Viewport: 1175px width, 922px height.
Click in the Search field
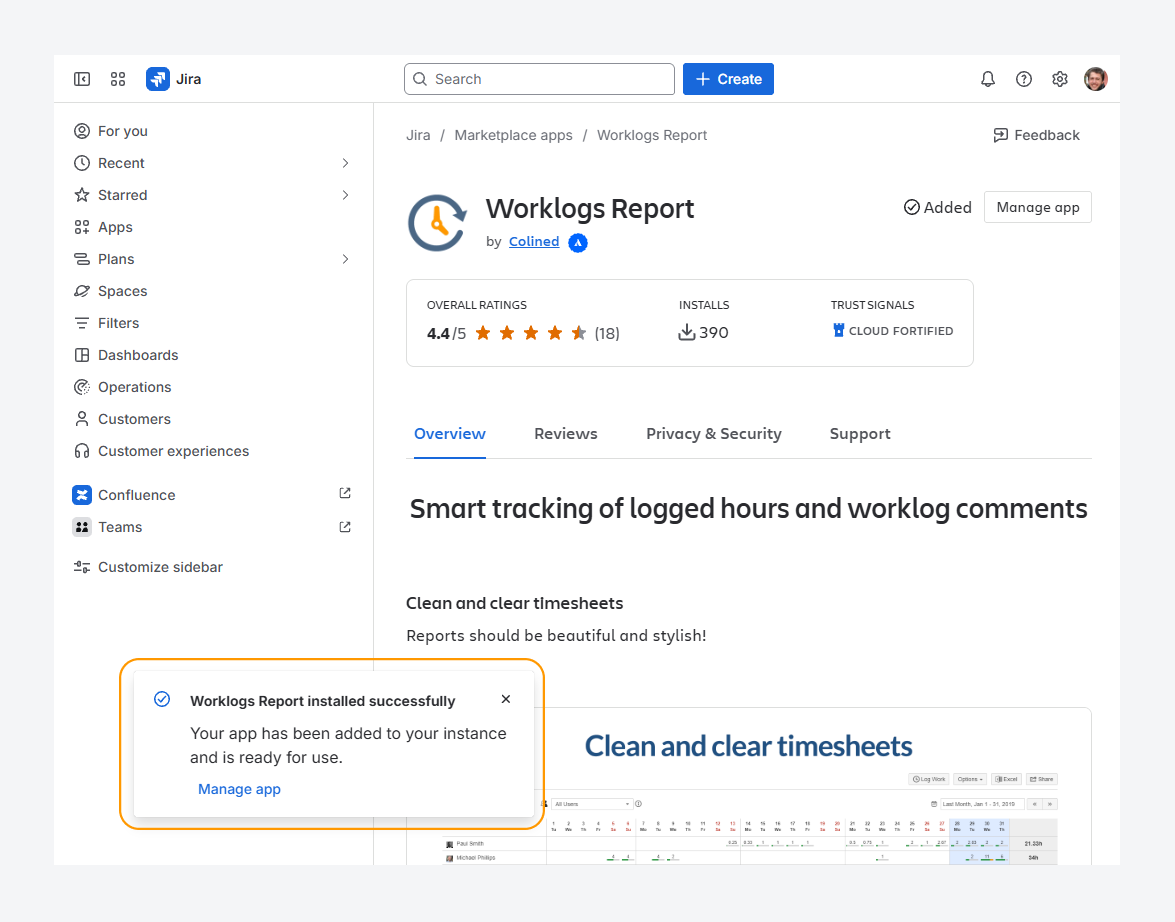point(540,79)
